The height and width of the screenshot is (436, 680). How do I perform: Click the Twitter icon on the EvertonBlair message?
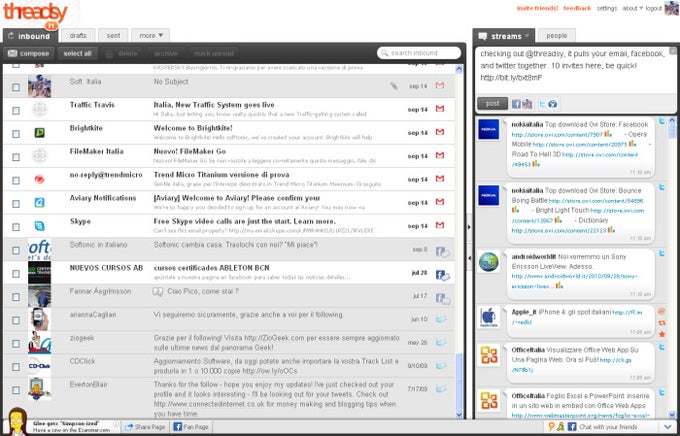[x=441, y=389]
